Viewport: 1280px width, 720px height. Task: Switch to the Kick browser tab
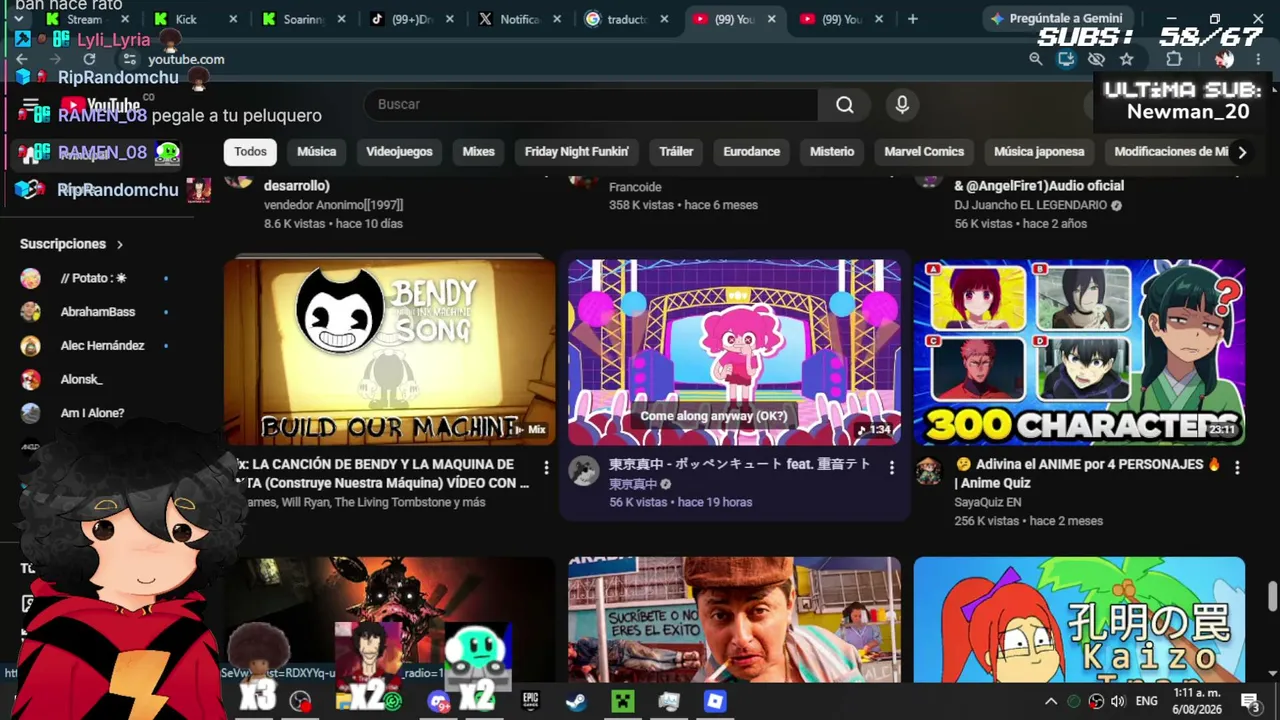coord(194,19)
